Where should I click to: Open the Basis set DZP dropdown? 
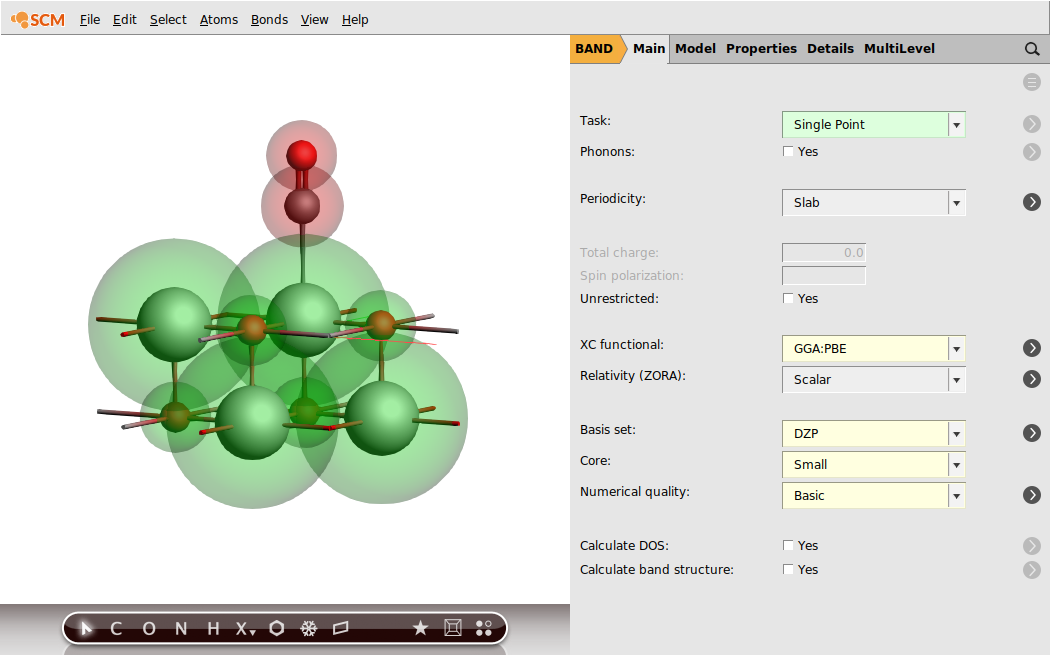point(873,433)
